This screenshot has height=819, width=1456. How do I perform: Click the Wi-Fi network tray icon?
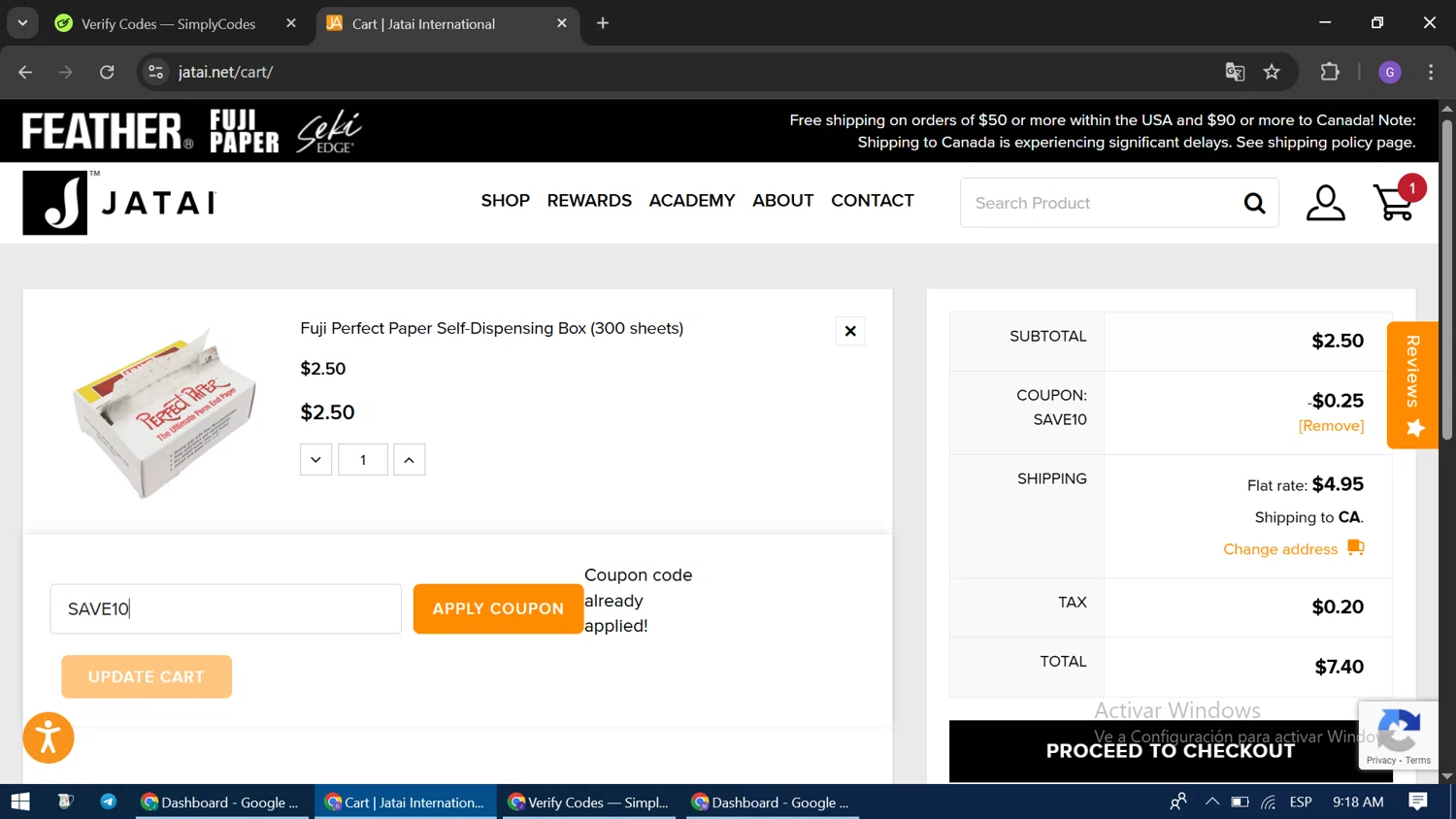coord(1269,802)
